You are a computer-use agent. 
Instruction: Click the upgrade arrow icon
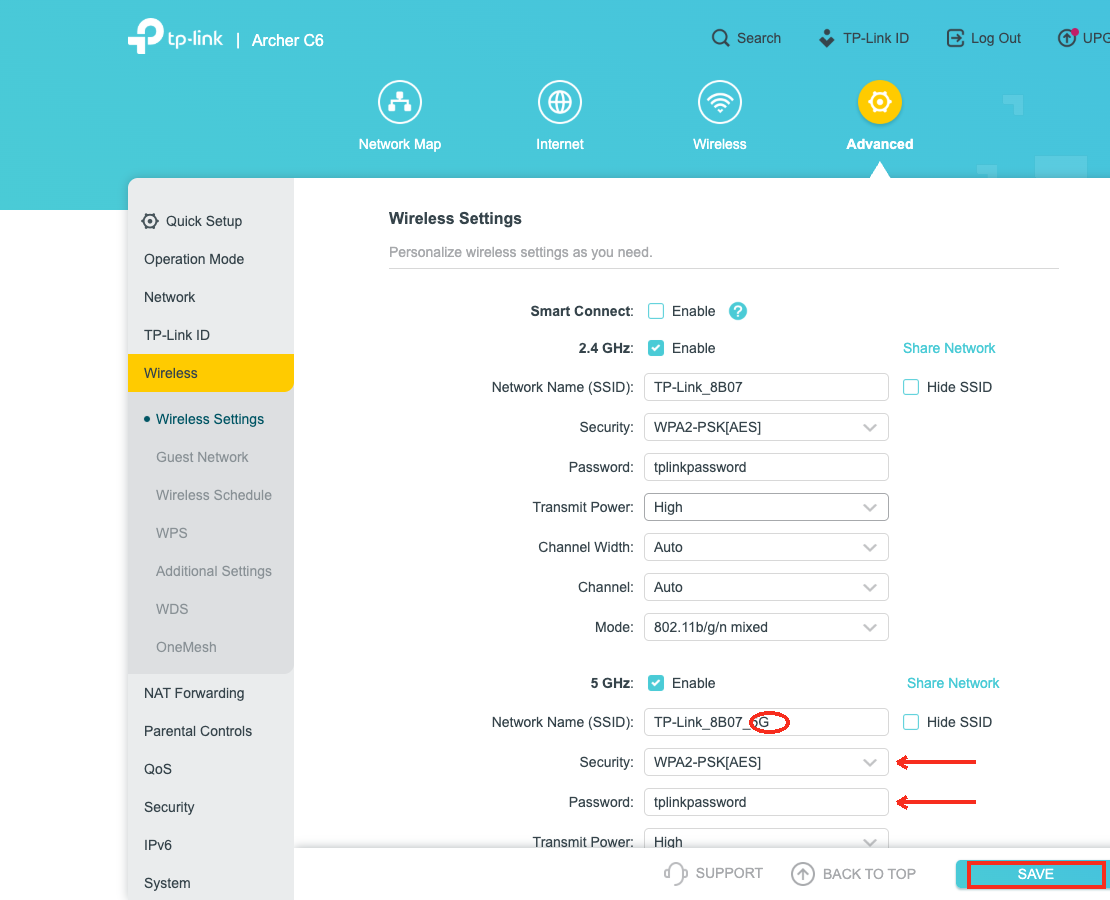[1067, 38]
